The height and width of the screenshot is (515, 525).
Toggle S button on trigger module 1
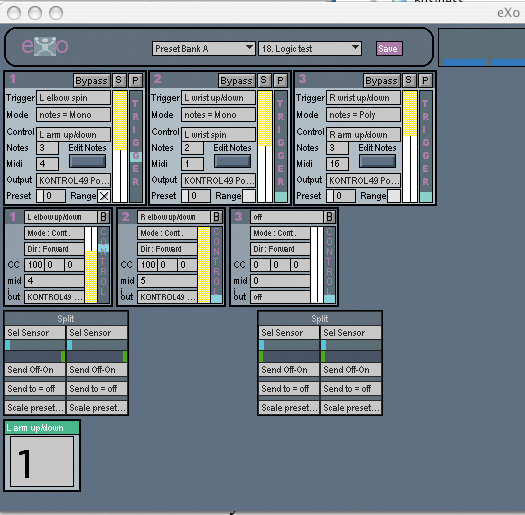click(x=119, y=80)
